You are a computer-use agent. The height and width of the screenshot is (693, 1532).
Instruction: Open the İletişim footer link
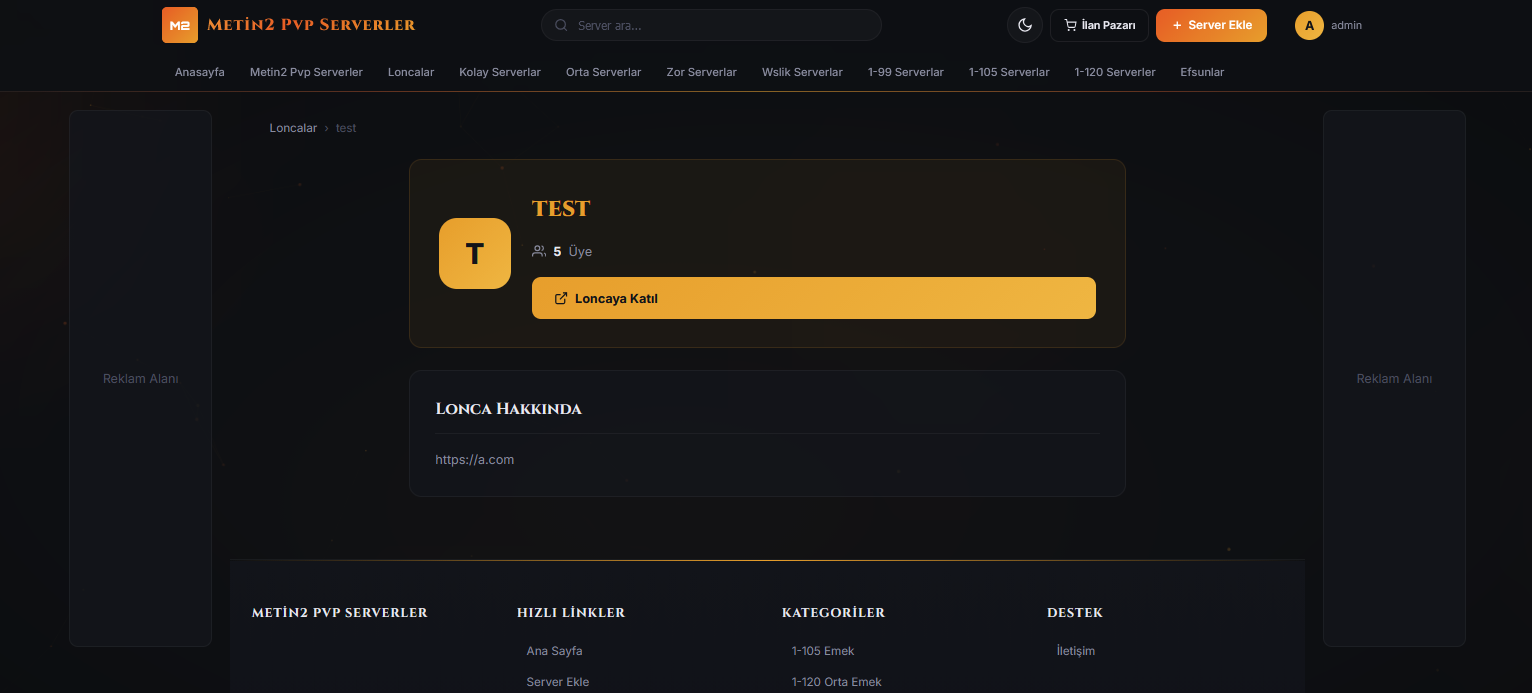coord(1076,651)
